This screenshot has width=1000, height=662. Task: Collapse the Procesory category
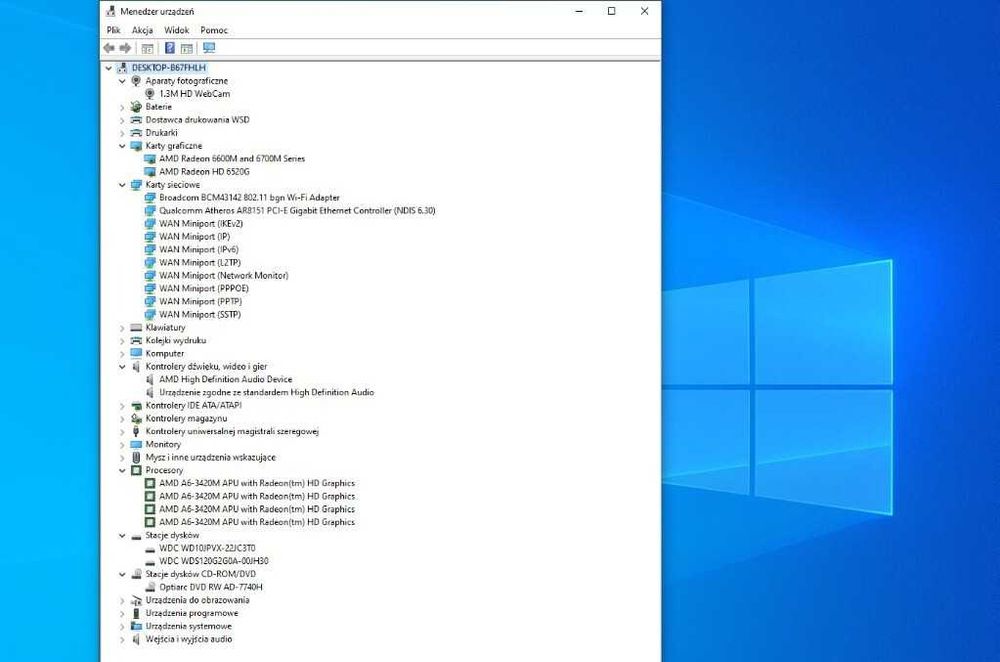coord(122,471)
